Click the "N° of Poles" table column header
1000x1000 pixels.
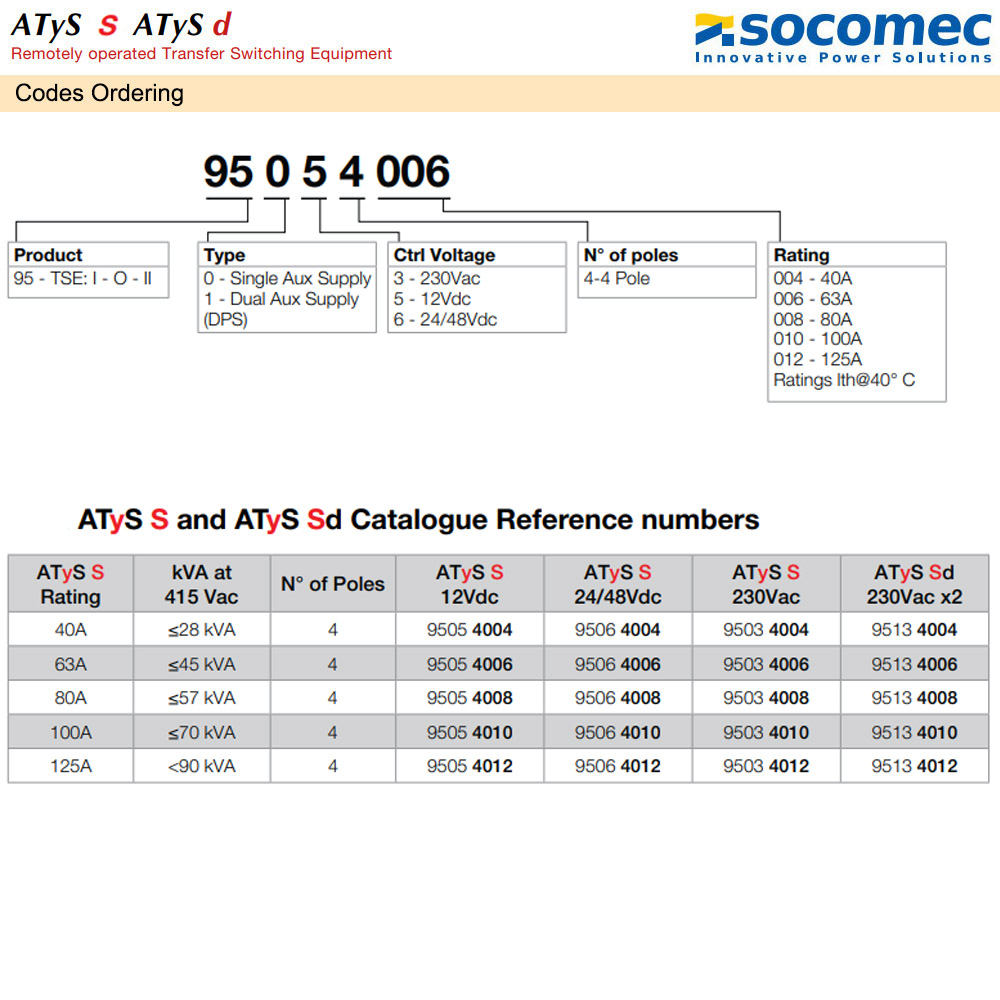coord(333,584)
